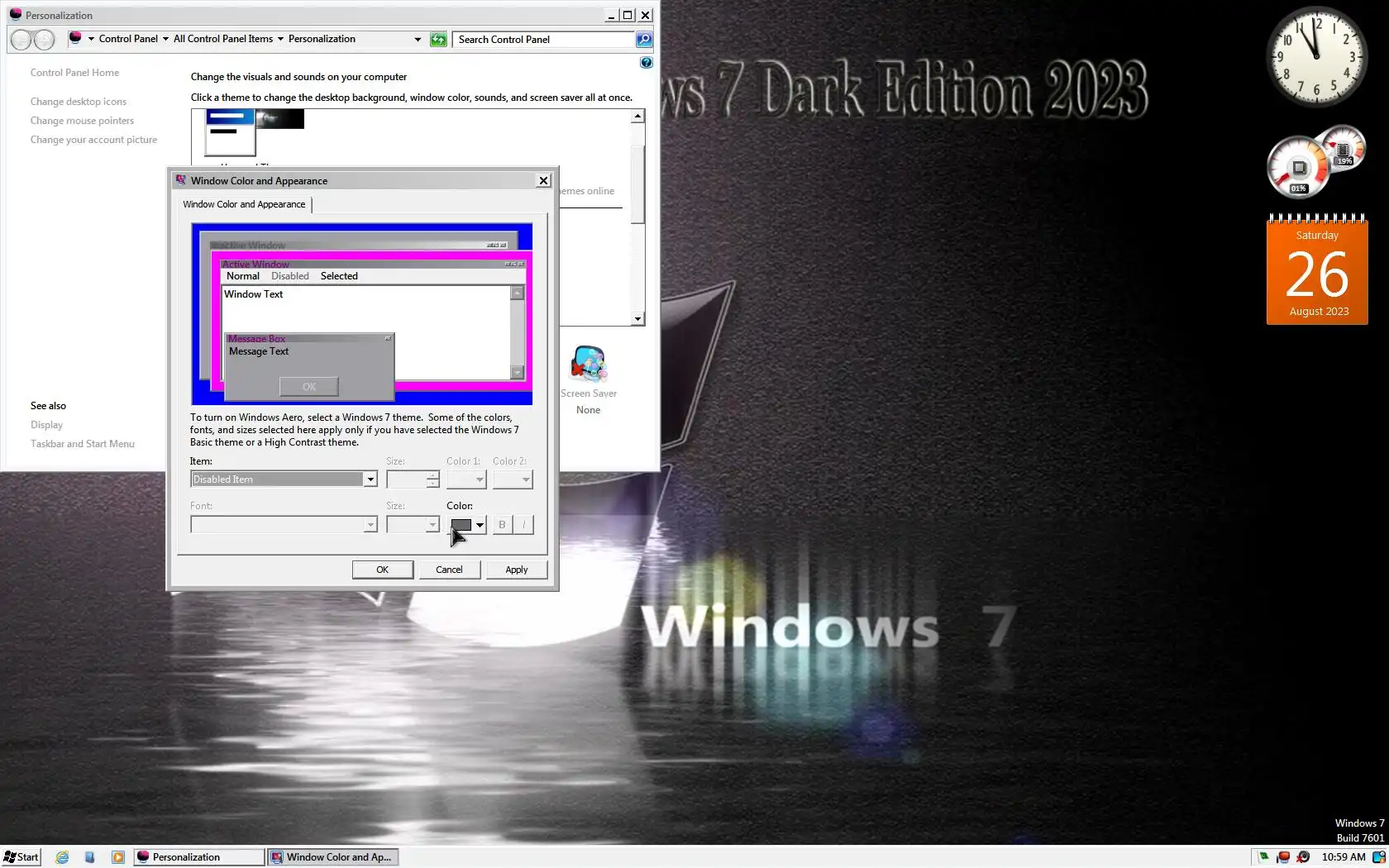Open the Display link under See also
This screenshot has height=868, width=1389.
pyautogui.click(x=46, y=425)
